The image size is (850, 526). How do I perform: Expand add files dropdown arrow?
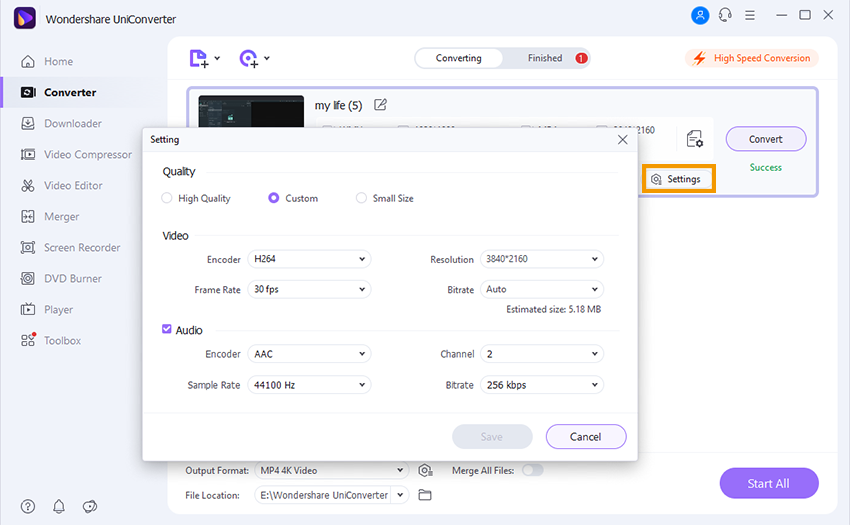click(217, 58)
